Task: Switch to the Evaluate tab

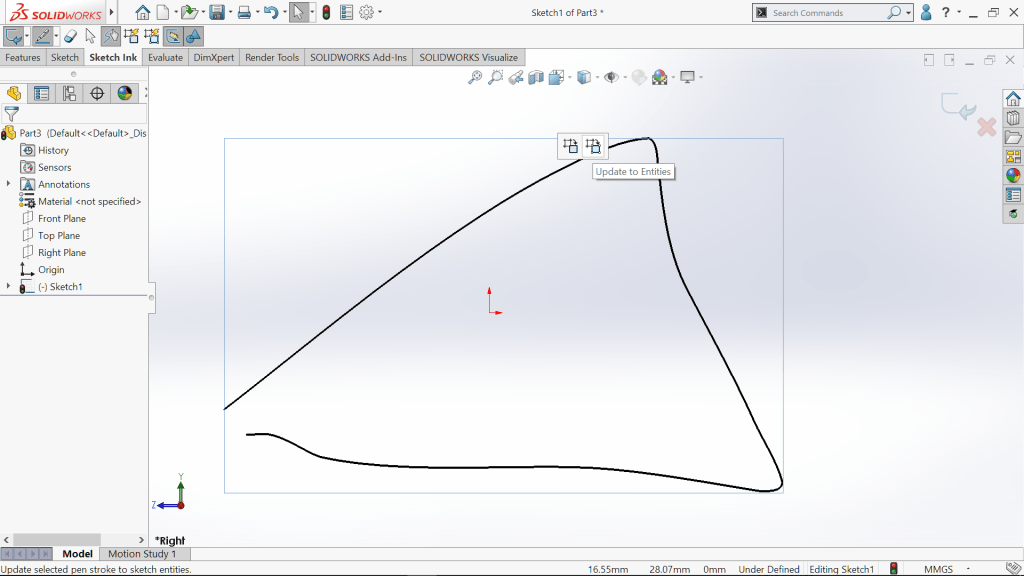Action: tap(165, 57)
